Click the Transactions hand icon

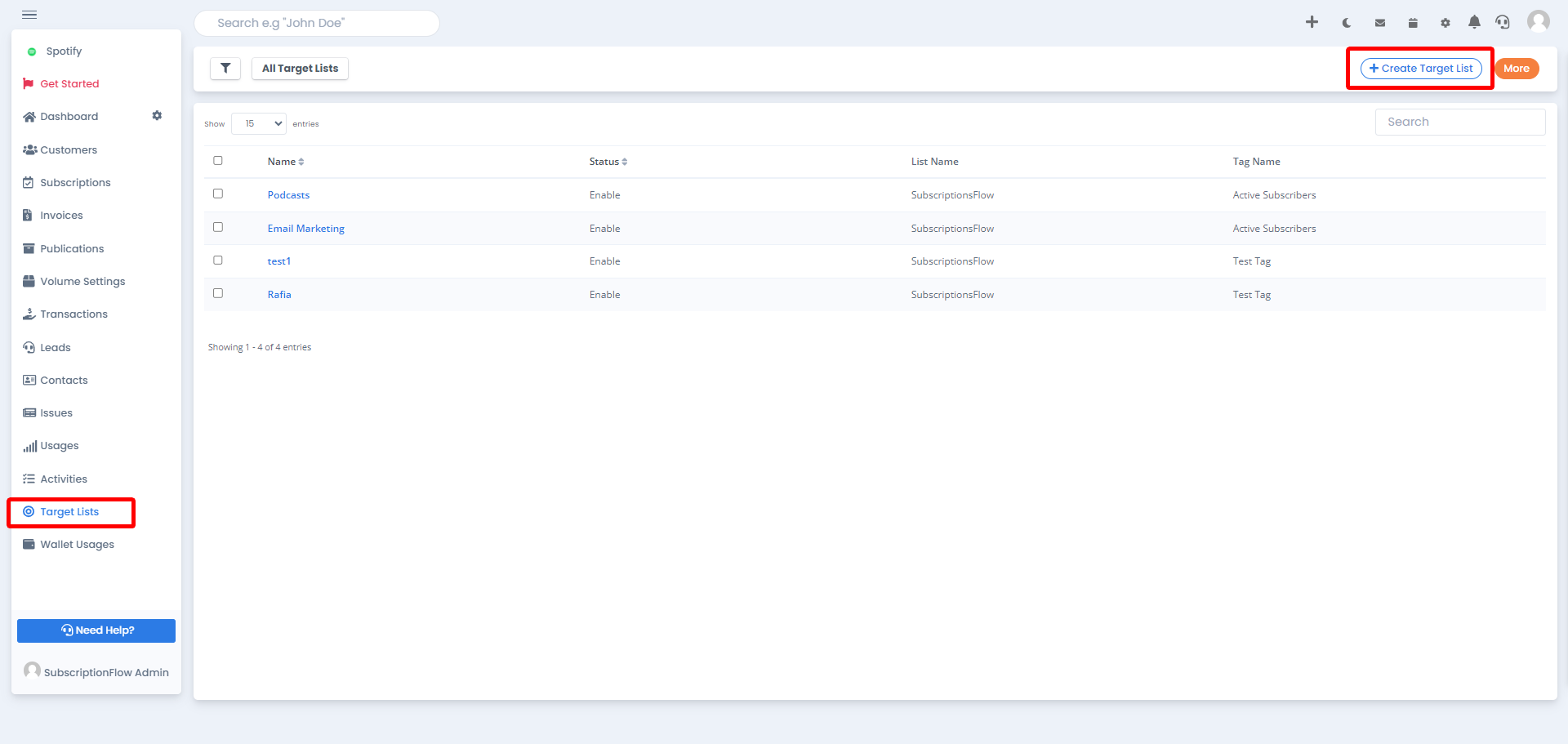(29, 314)
